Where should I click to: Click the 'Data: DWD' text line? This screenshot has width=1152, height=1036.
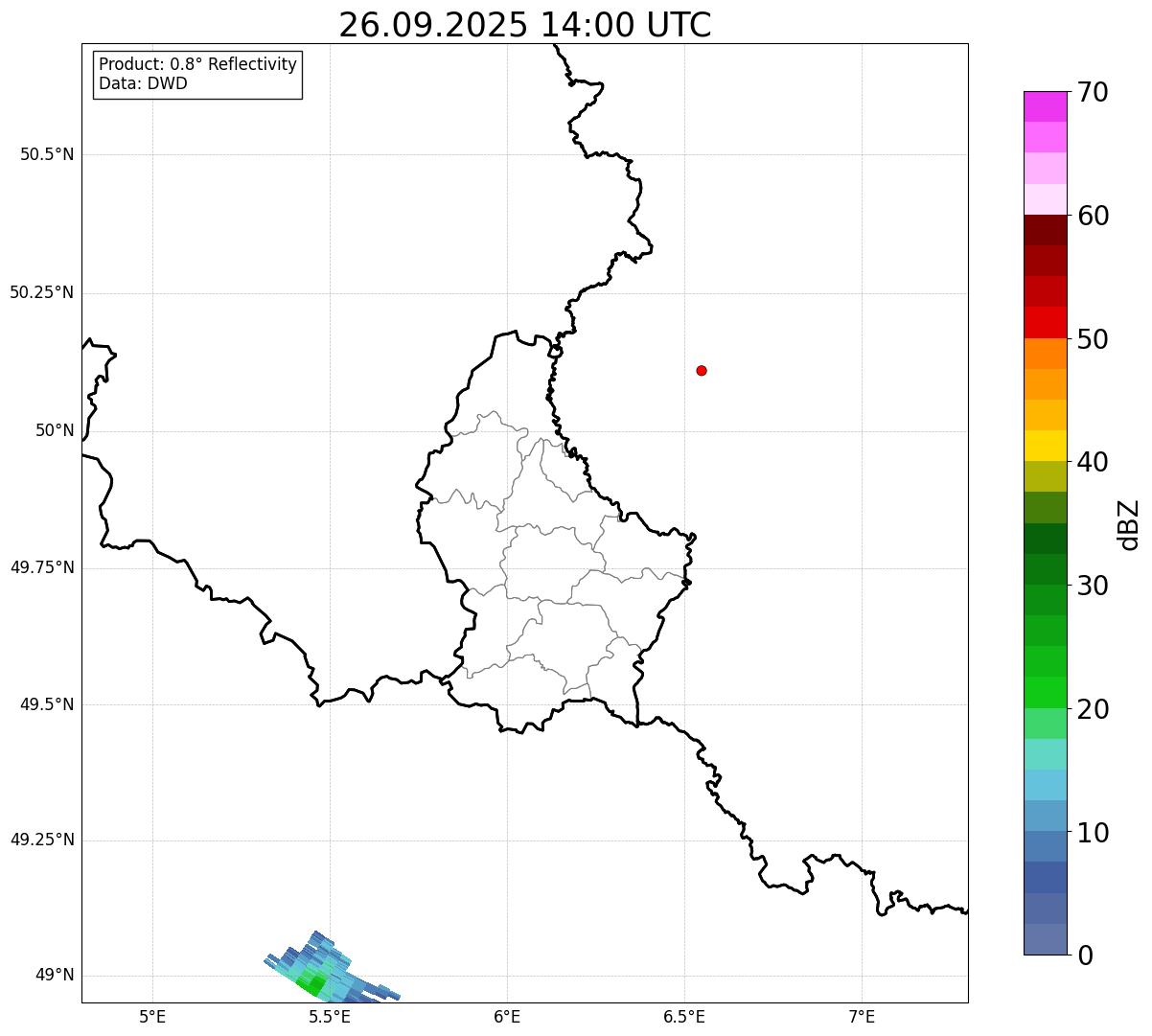pos(143,83)
